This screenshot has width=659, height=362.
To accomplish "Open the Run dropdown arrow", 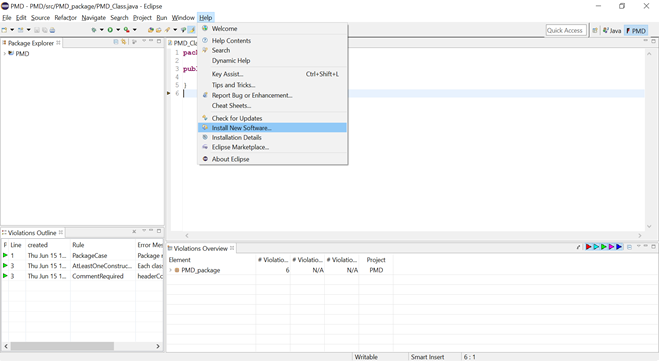I will click(x=118, y=30).
